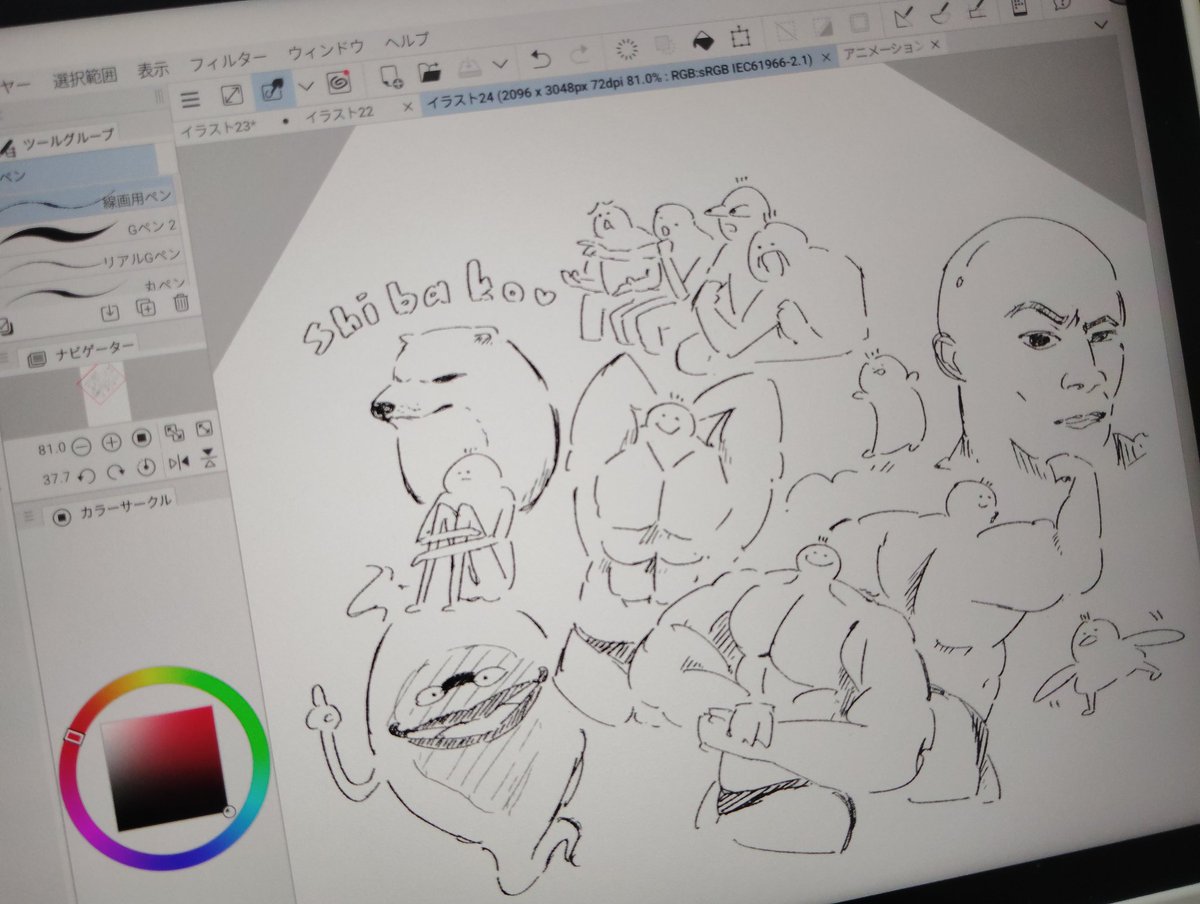Undo the last stroke with Undo arrow
The image size is (1200, 904).
(541, 59)
